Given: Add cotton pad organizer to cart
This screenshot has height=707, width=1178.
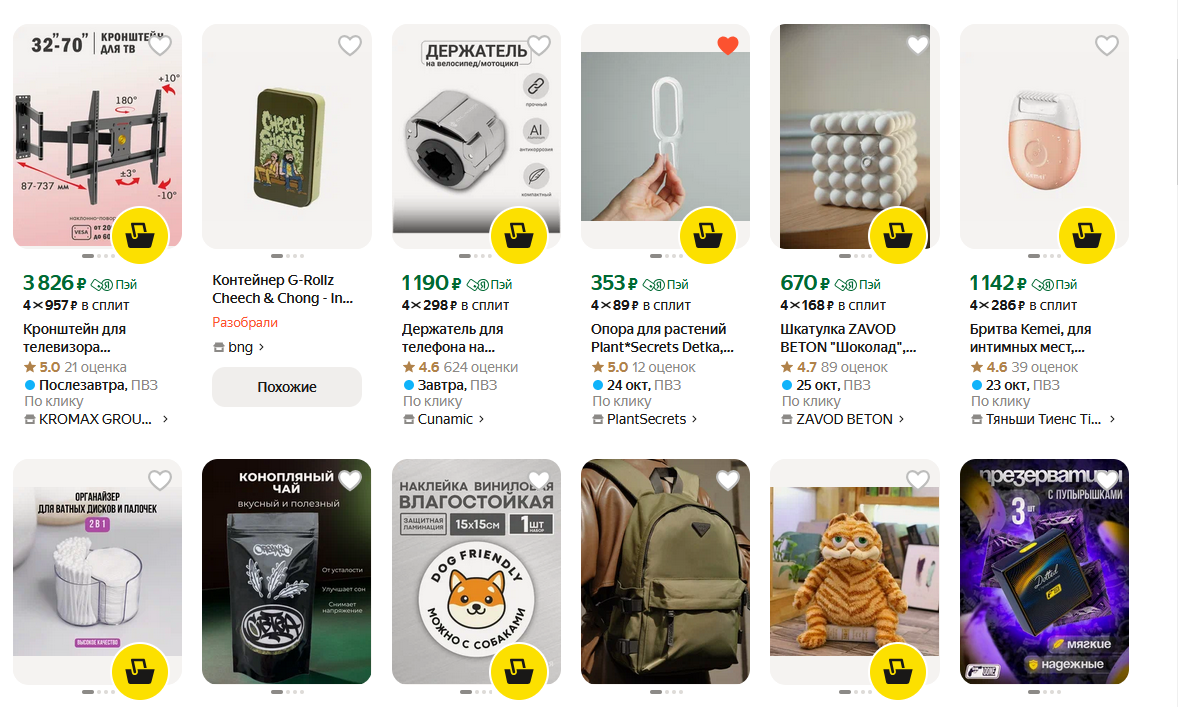Looking at the screenshot, I should coord(140,671).
